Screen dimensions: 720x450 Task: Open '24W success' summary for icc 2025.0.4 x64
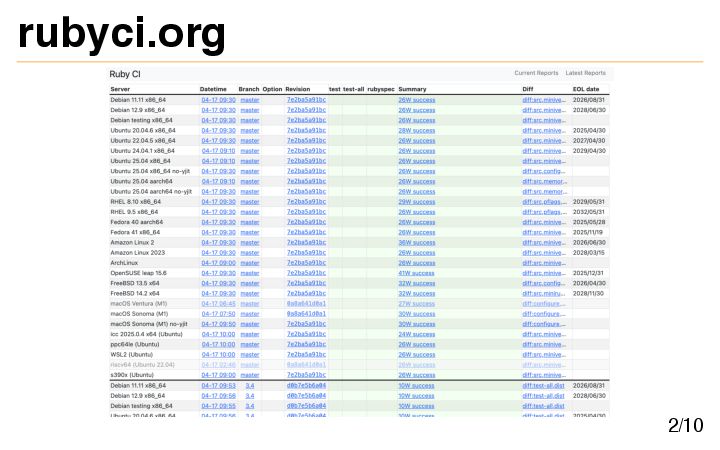pyautogui.click(x=416, y=334)
